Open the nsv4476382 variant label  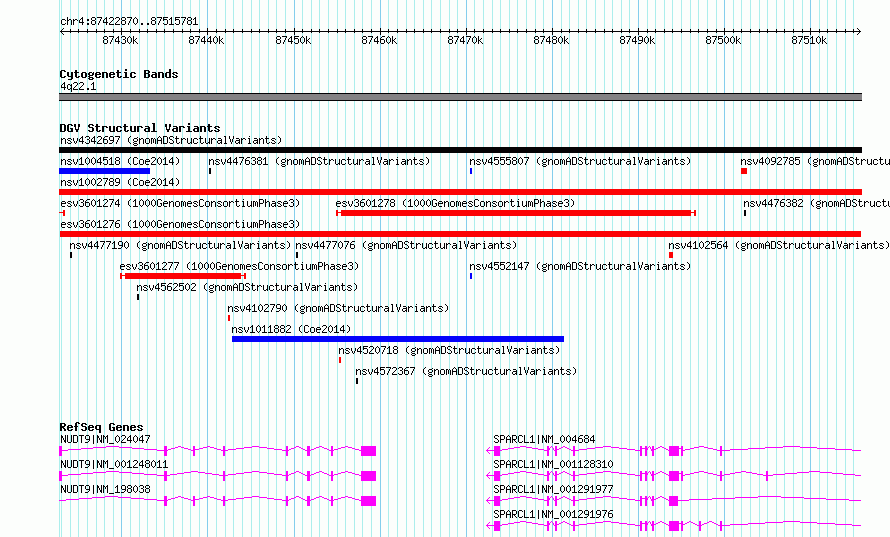(816, 203)
